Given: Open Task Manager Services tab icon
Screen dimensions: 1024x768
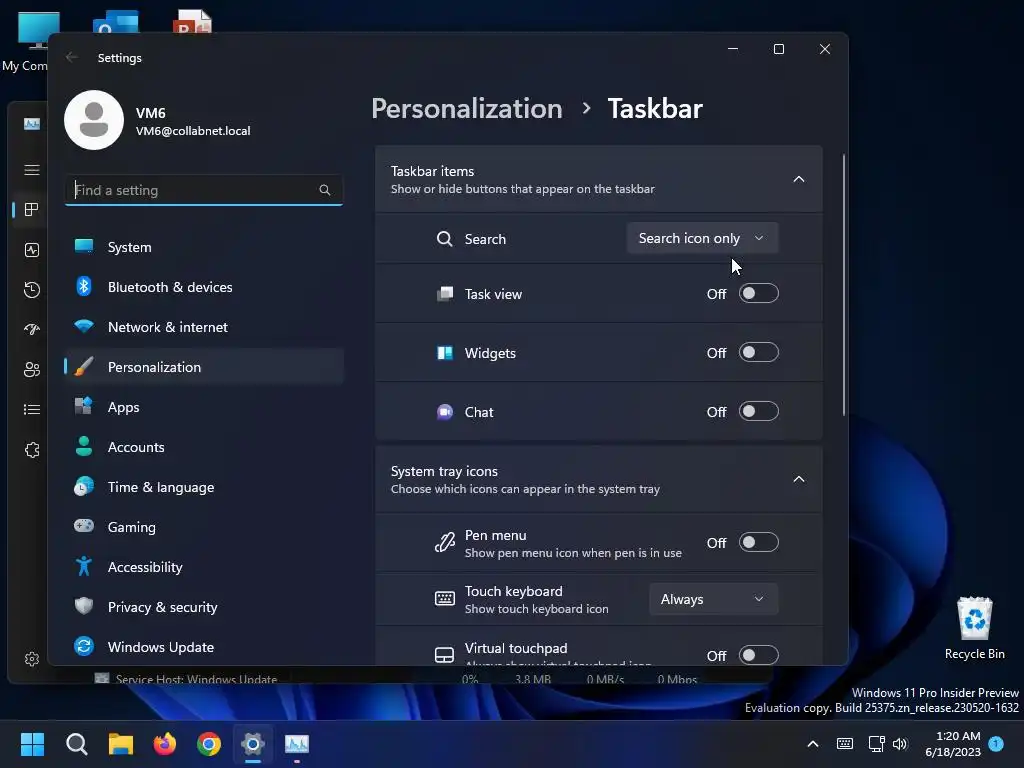Looking at the screenshot, I should 31,450.
